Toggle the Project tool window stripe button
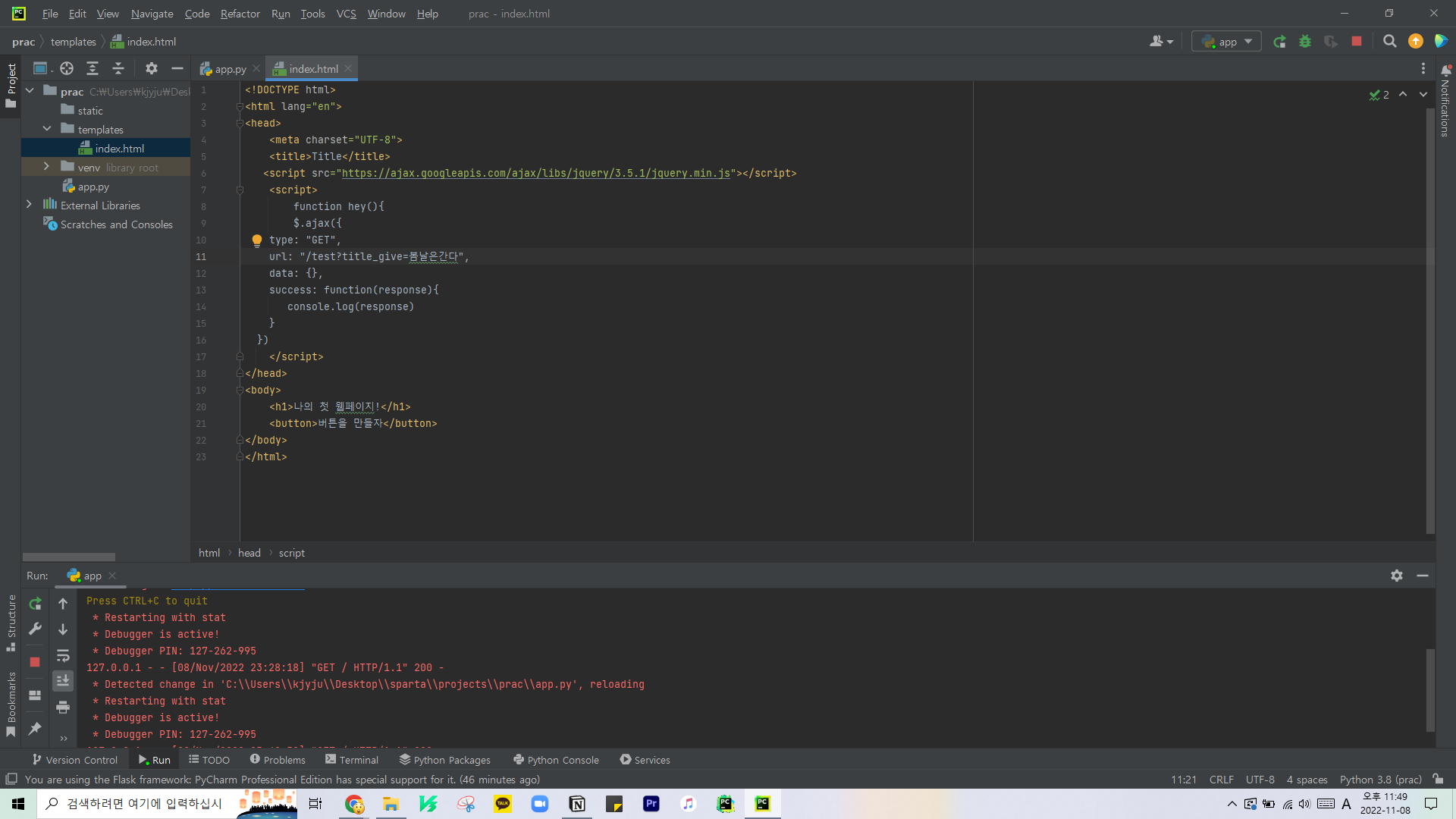 tap(11, 85)
